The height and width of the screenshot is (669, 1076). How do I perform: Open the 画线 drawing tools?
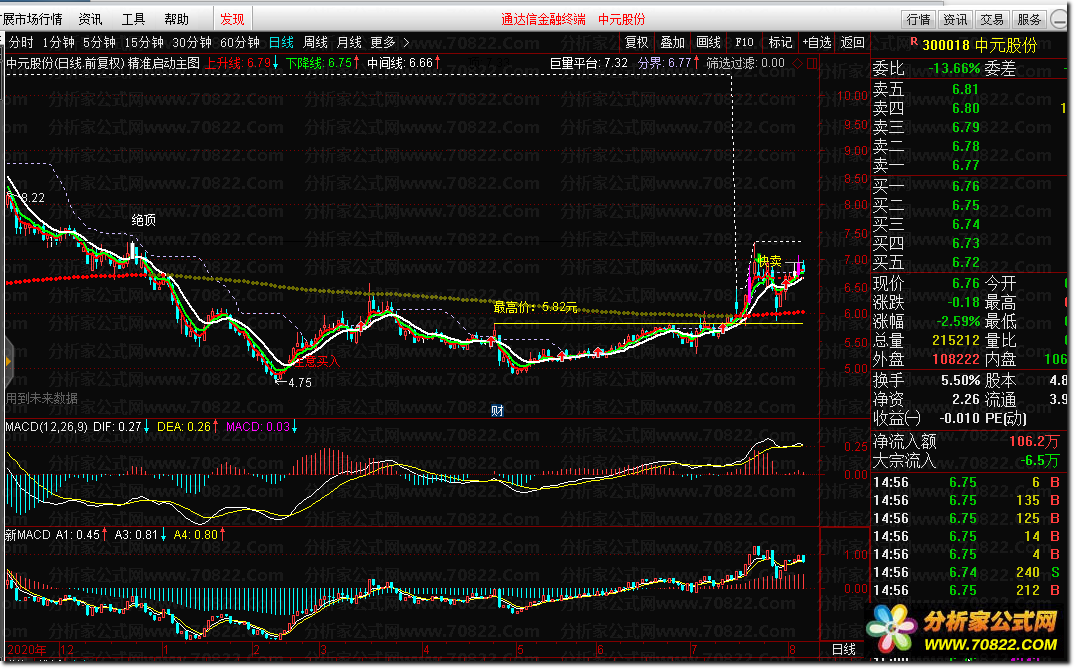point(708,43)
